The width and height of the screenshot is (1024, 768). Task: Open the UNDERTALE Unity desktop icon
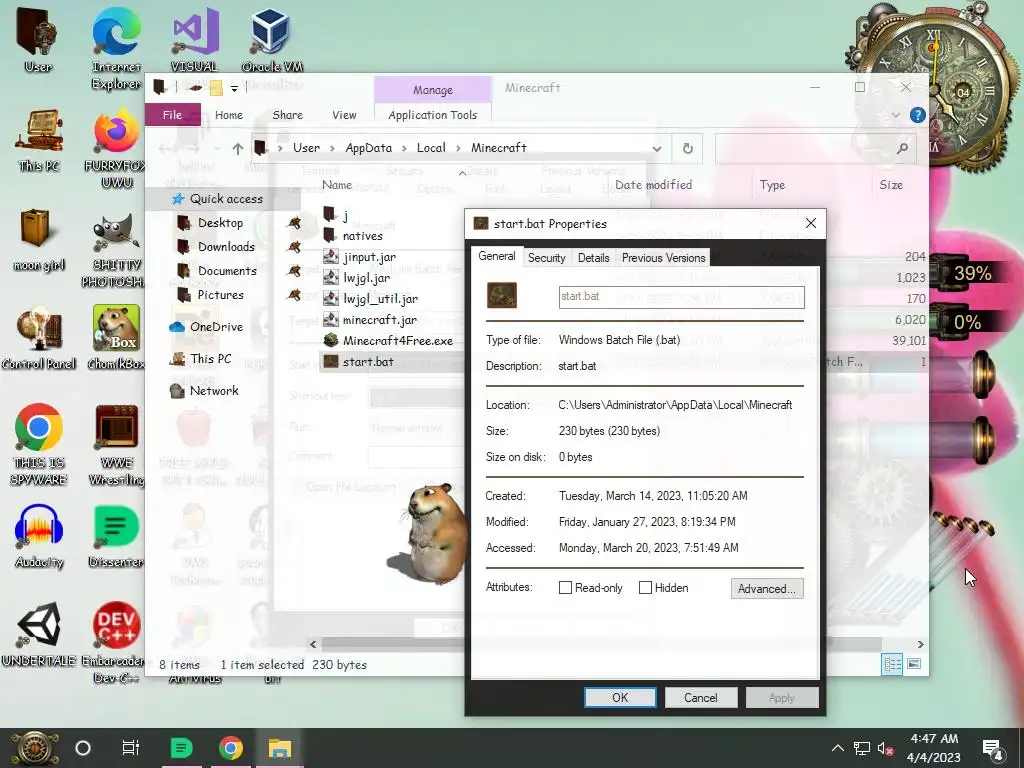[x=39, y=633]
